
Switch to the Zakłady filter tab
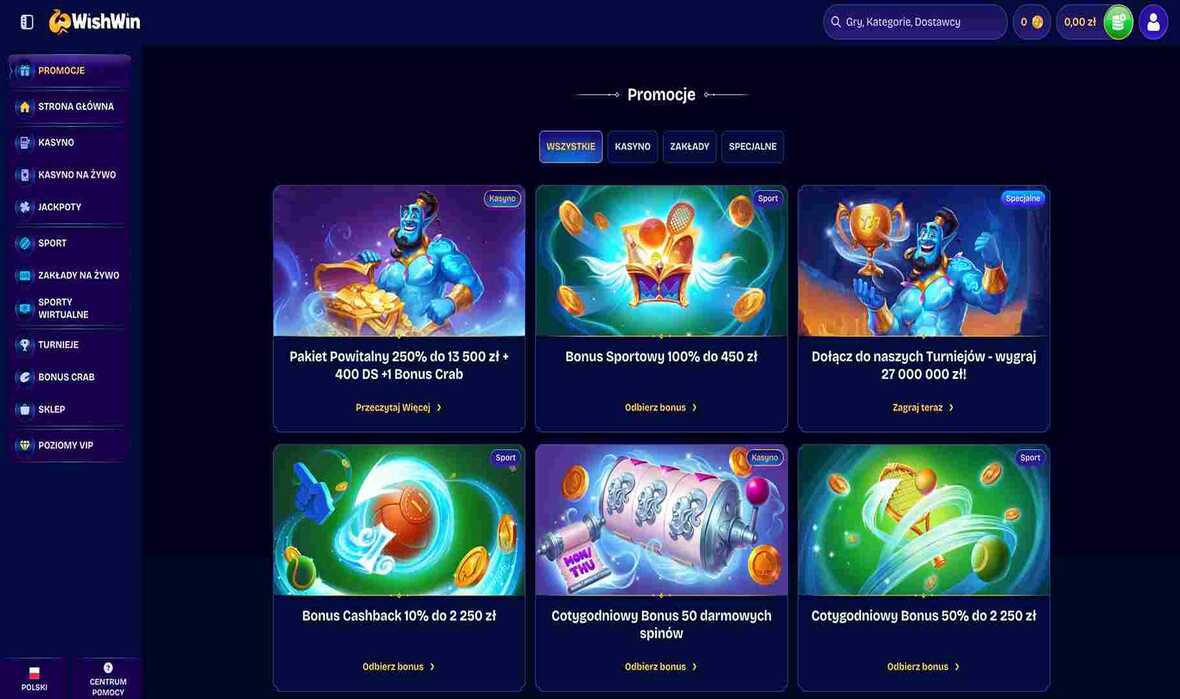click(x=689, y=147)
